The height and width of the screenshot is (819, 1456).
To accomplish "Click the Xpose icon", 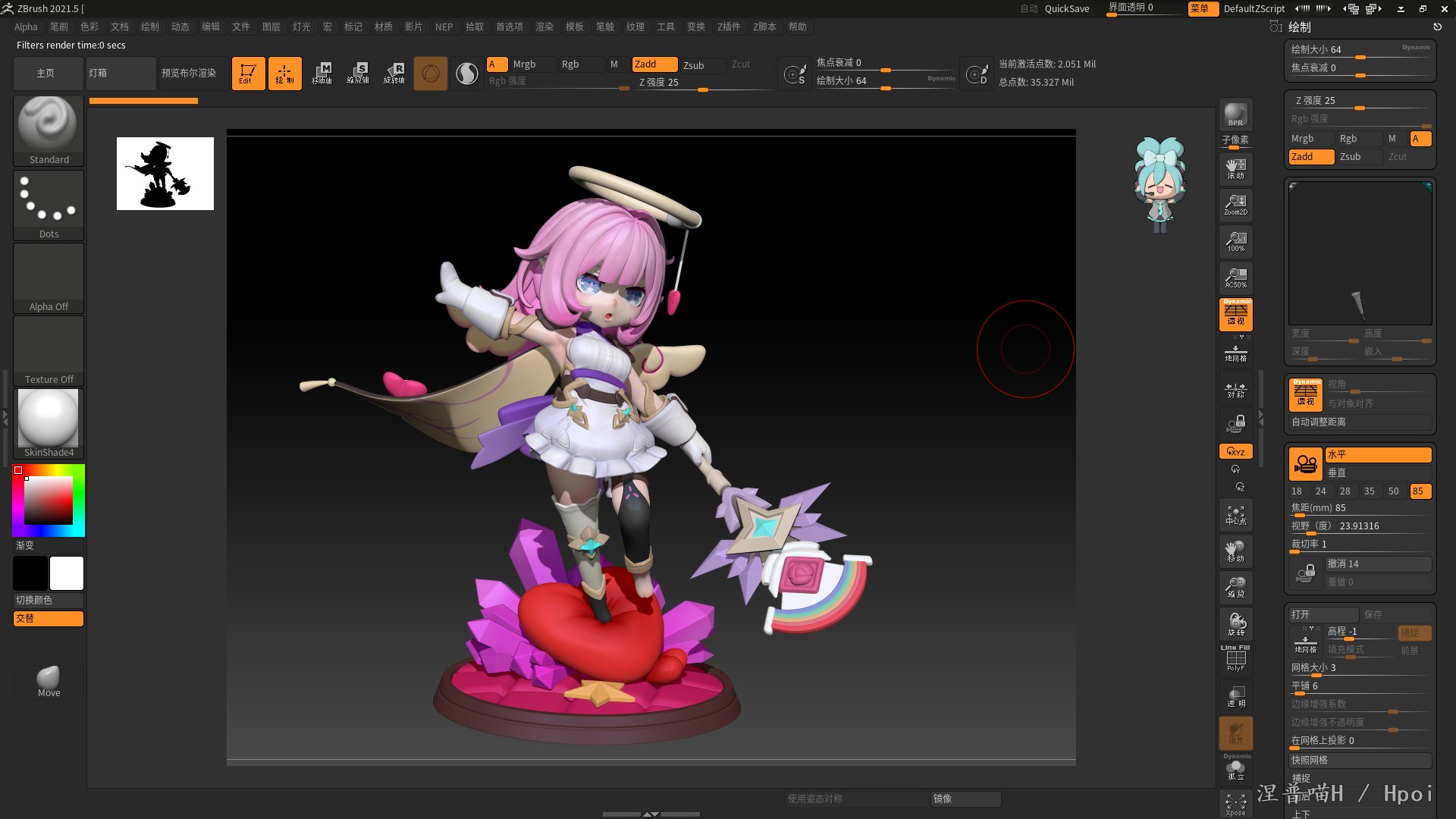I will click(1235, 804).
